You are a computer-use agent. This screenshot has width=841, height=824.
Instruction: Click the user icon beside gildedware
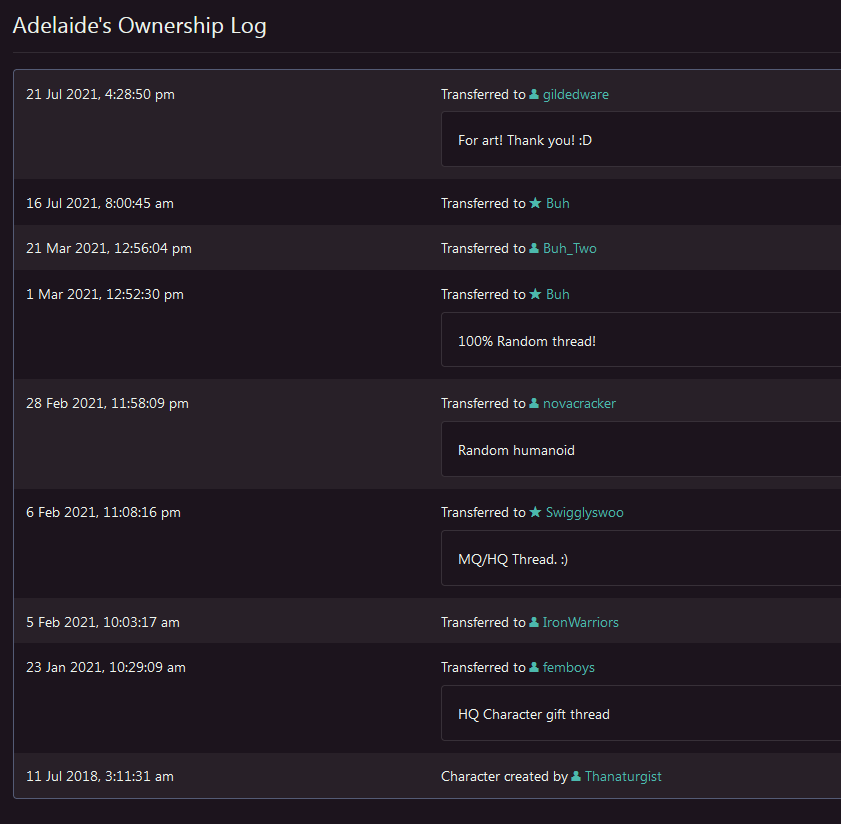tap(534, 95)
